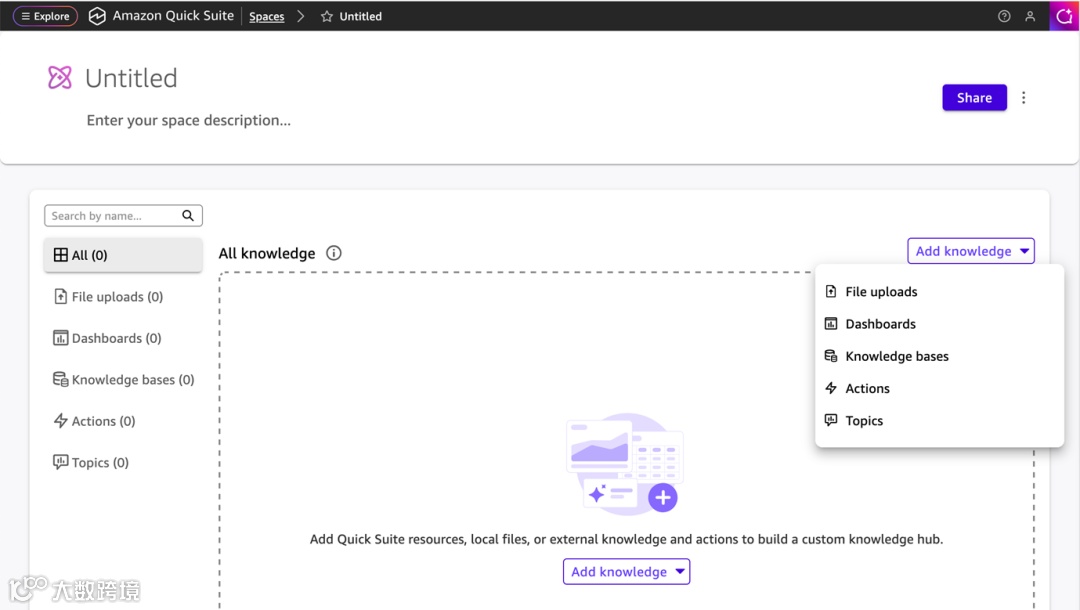This screenshot has width=1080, height=610.
Task: Open help question mark icon
Action: [1004, 16]
